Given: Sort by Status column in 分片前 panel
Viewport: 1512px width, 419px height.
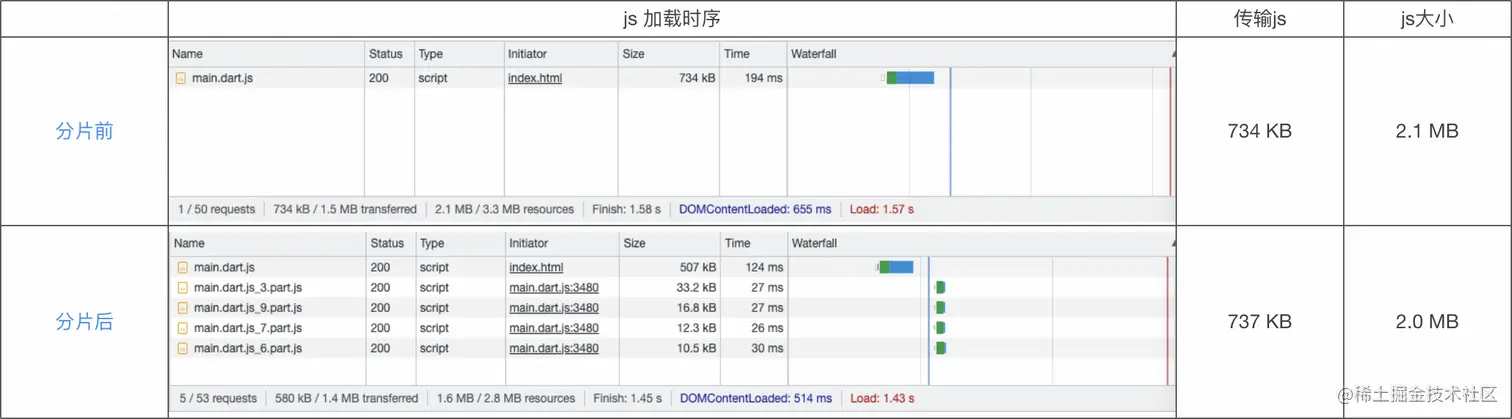Looking at the screenshot, I should 386,54.
